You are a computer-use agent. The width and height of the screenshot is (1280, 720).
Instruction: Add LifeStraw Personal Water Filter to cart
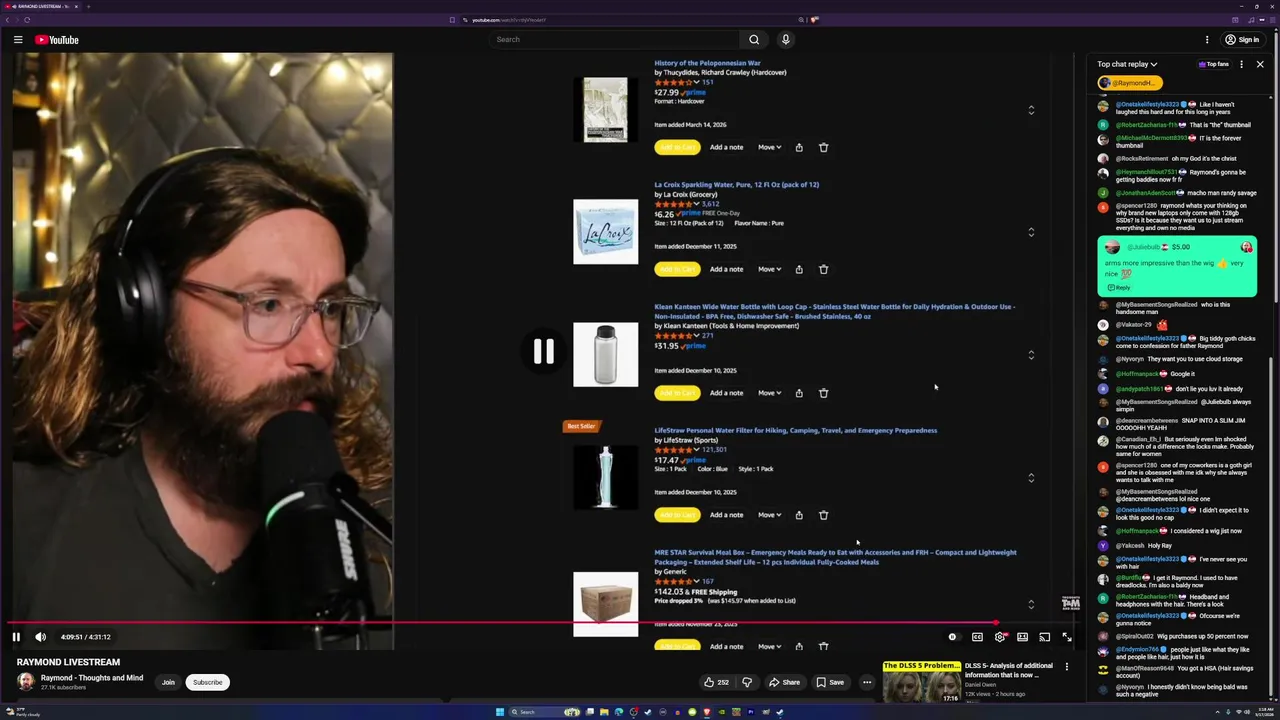click(x=677, y=515)
